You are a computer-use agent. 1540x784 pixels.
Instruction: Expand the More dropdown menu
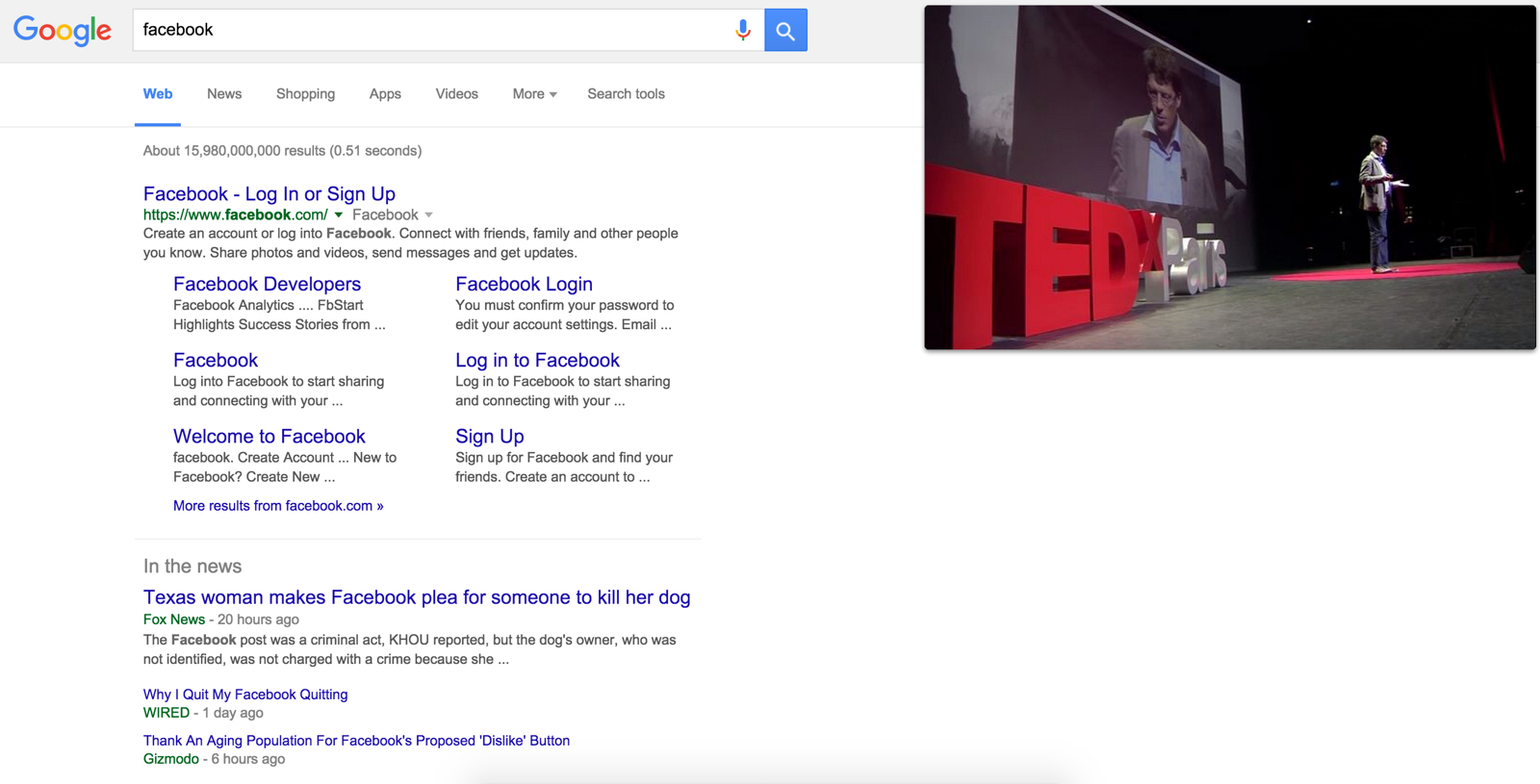(534, 94)
